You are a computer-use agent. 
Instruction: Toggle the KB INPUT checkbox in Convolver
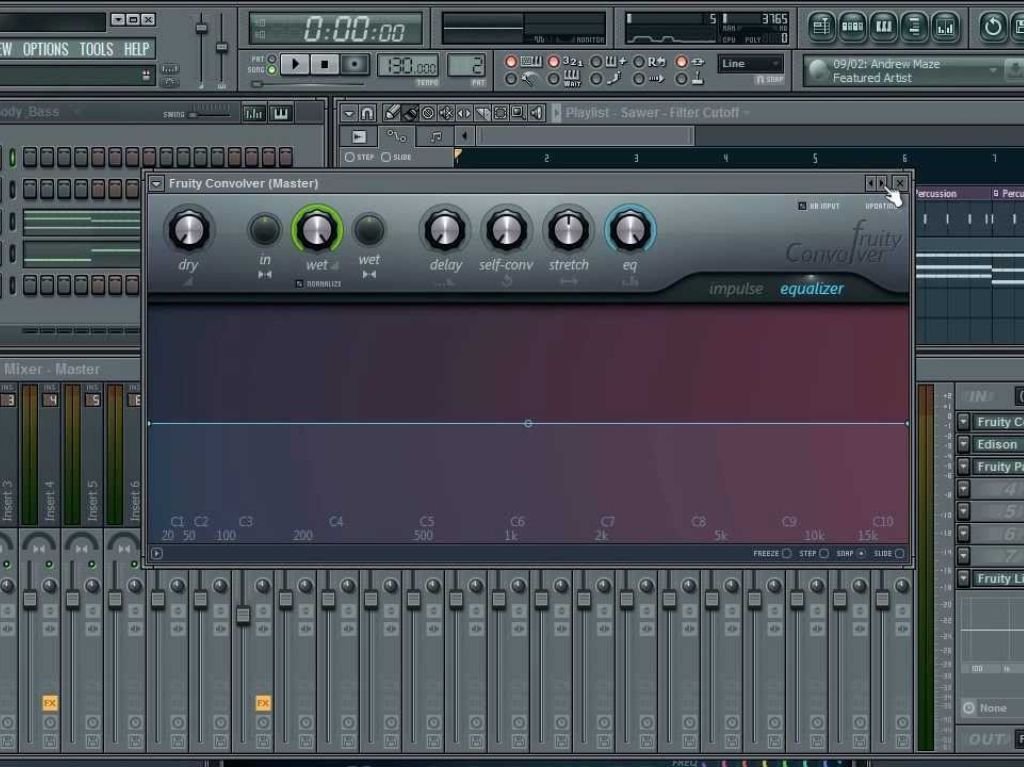802,206
